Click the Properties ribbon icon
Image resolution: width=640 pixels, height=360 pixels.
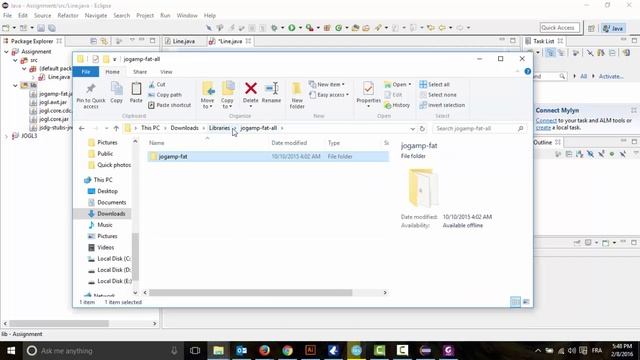(x=368, y=89)
